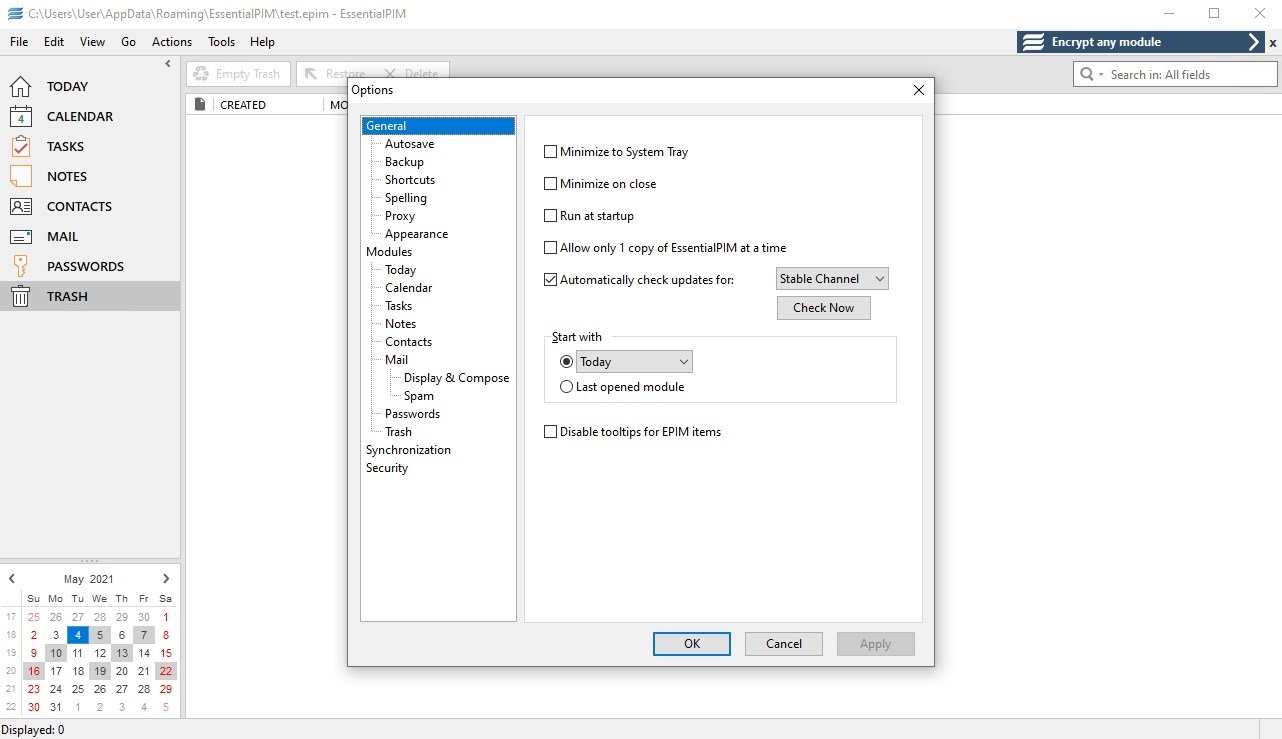Viewport: 1282px width, 739px height.
Task: Click Cancel in the Options dialog
Action: coord(784,644)
